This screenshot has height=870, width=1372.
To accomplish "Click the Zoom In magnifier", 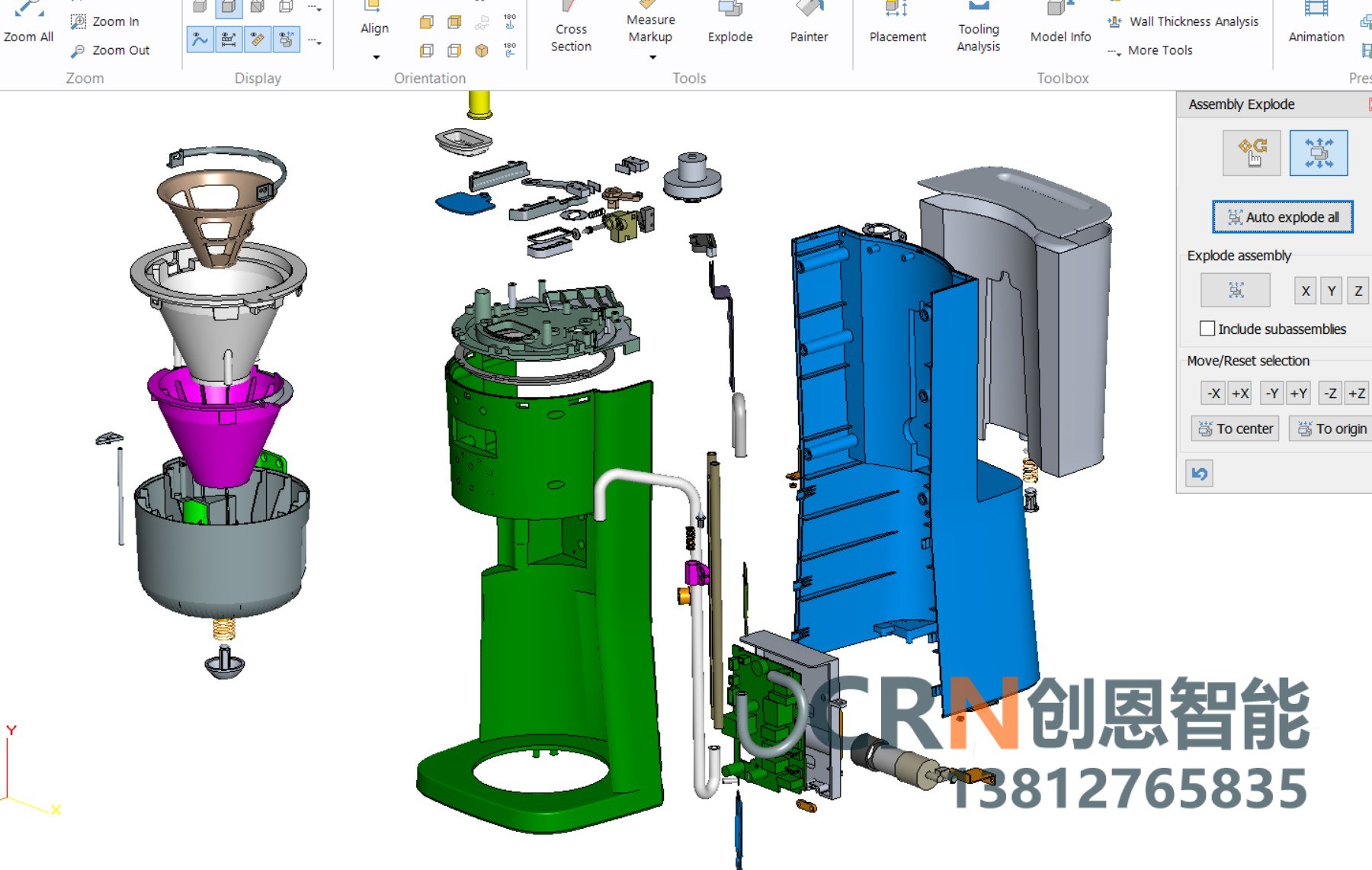I will 78,21.
